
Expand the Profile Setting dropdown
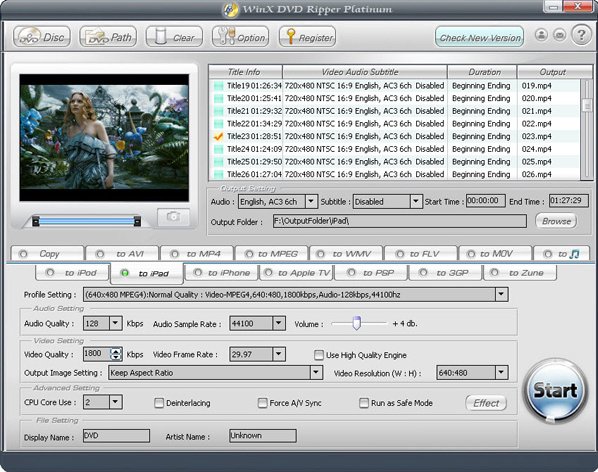click(x=501, y=294)
